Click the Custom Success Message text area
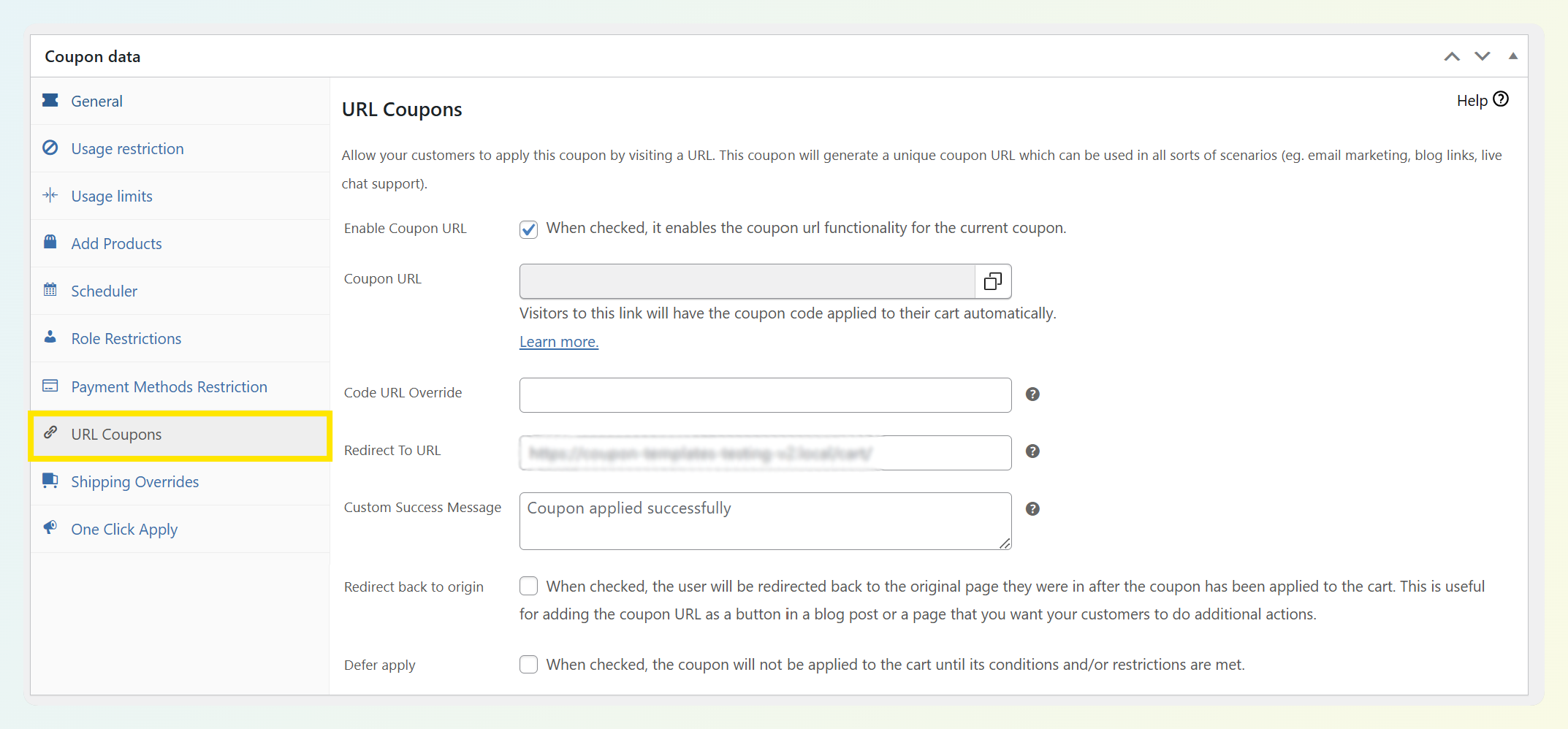Screen dimensions: 1568x729 (x=764, y=521)
